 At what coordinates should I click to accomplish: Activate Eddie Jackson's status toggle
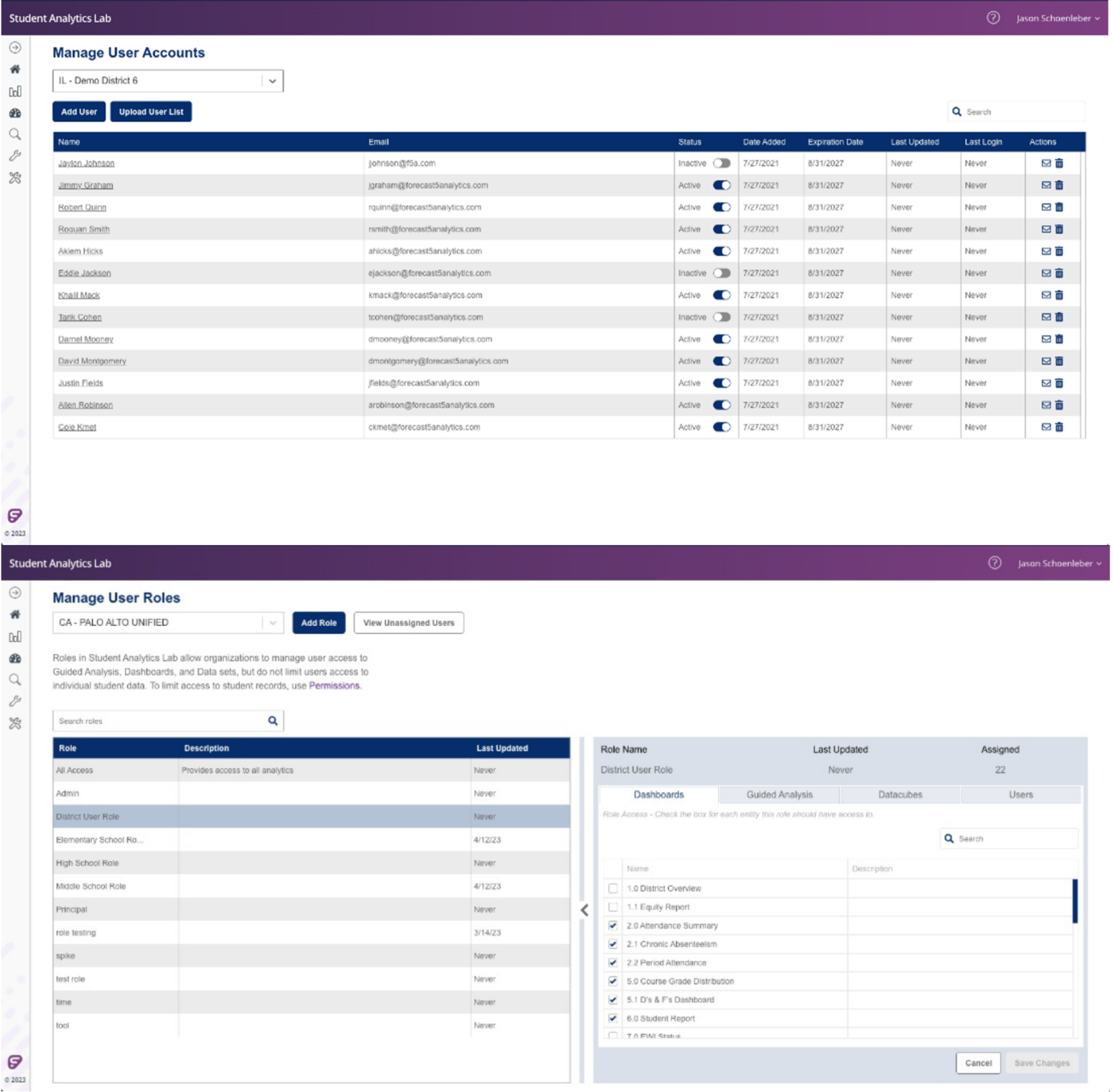722,273
